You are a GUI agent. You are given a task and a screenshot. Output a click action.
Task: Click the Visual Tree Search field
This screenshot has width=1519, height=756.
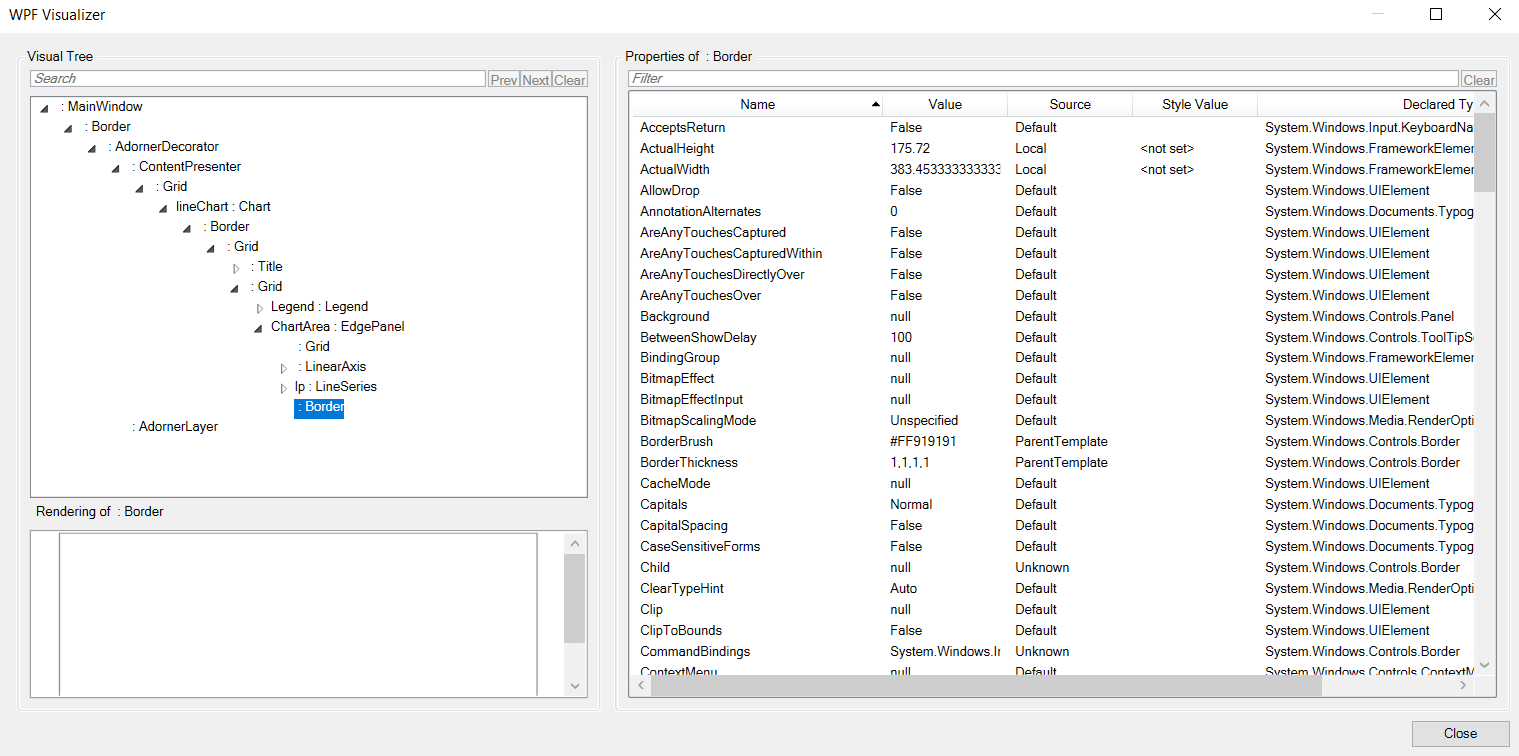pyautogui.click(x=258, y=78)
